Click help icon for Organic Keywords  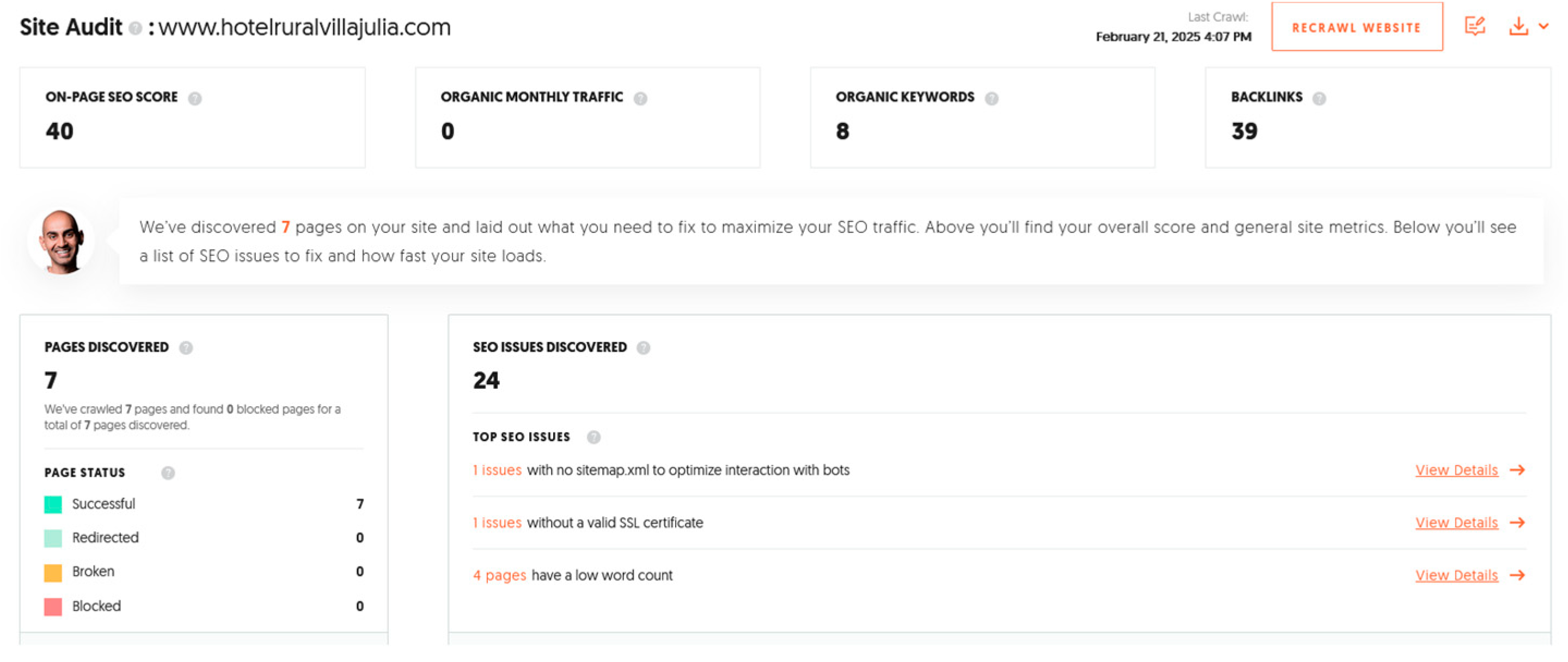pos(991,98)
